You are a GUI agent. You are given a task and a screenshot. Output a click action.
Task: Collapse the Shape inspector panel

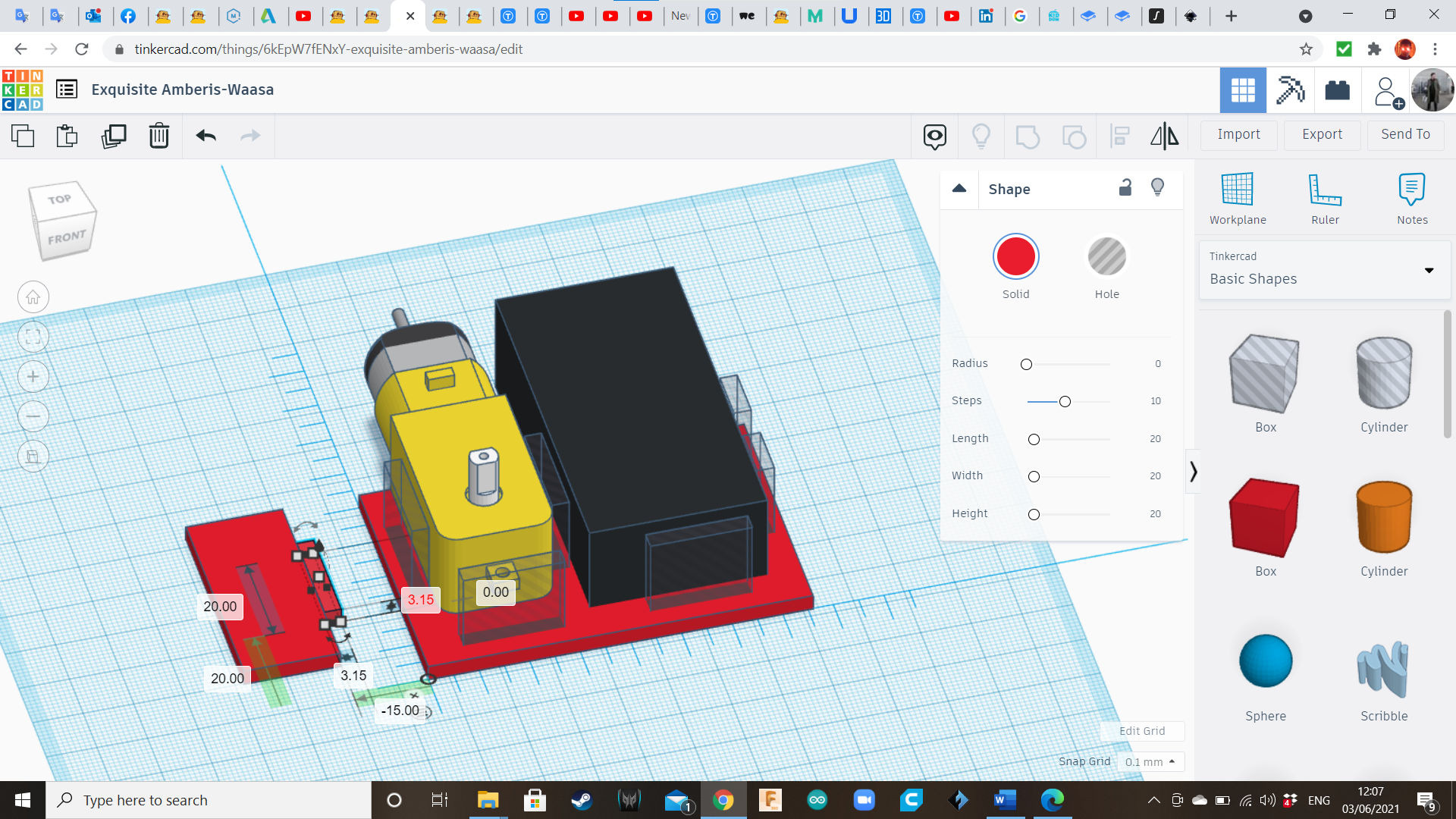[x=959, y=189]
